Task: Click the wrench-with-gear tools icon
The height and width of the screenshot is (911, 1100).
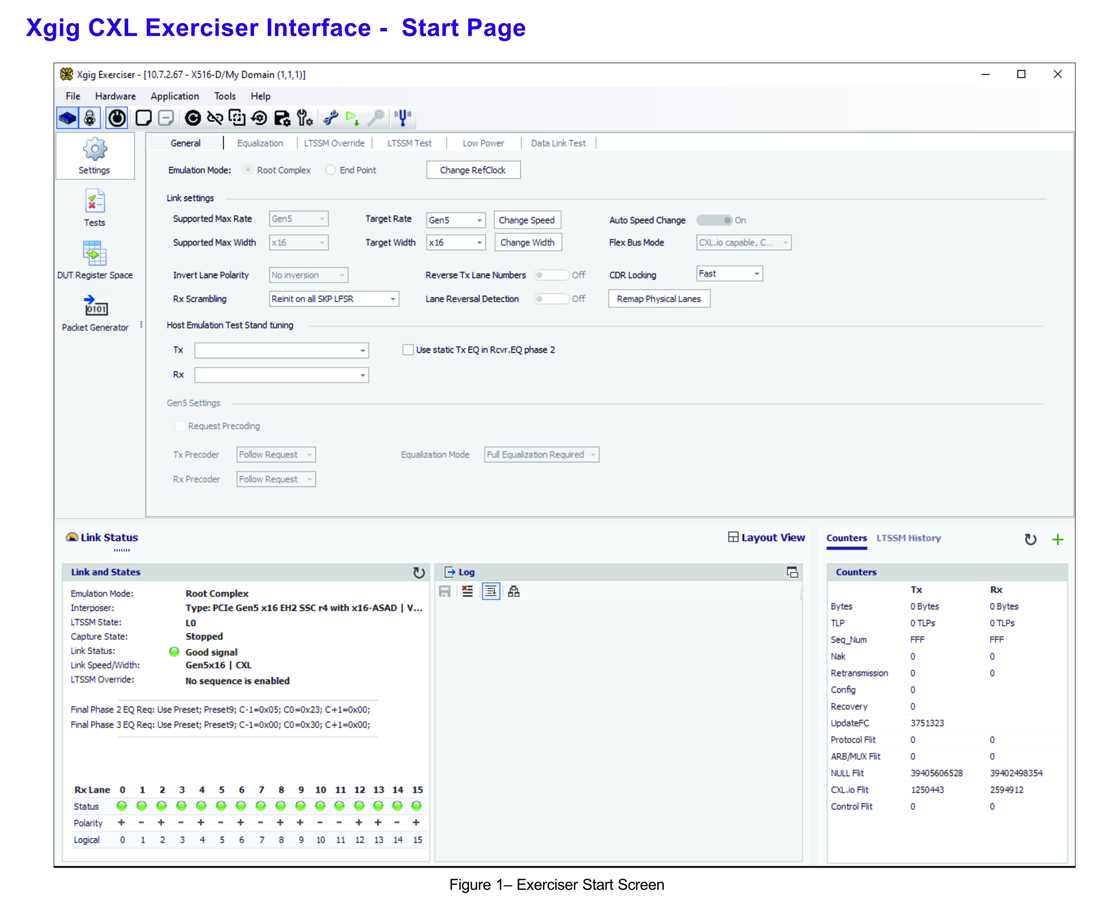Action: pyautogui.click(x=304, y=118)
